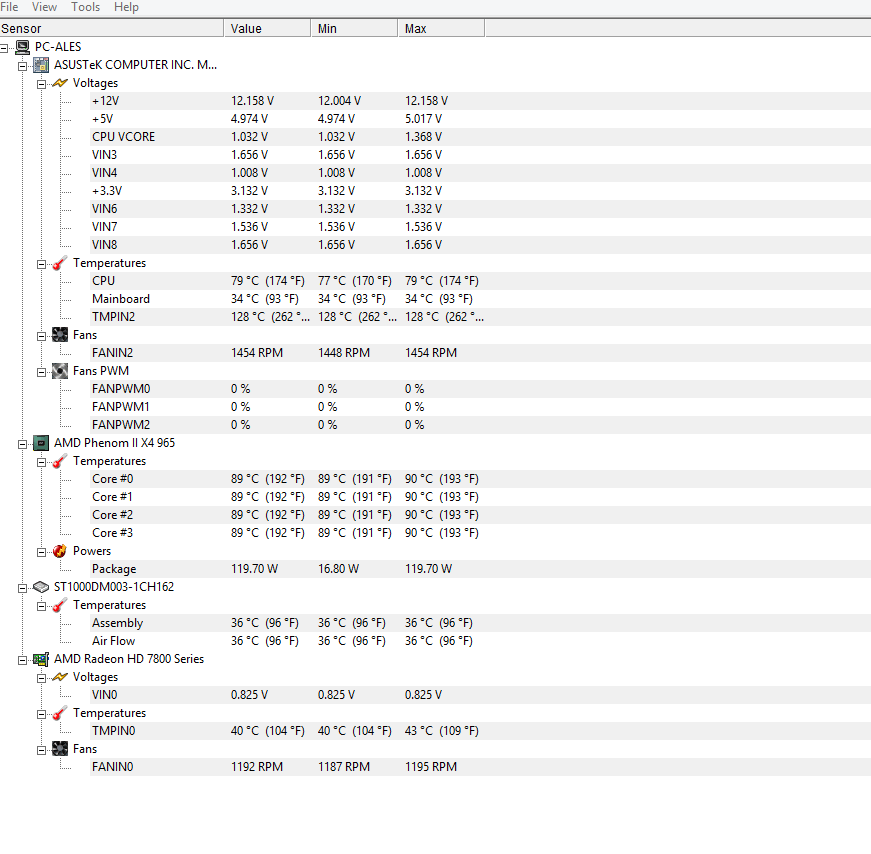
Task: Collapse the Fans PWM group
Action: [41, 372]
